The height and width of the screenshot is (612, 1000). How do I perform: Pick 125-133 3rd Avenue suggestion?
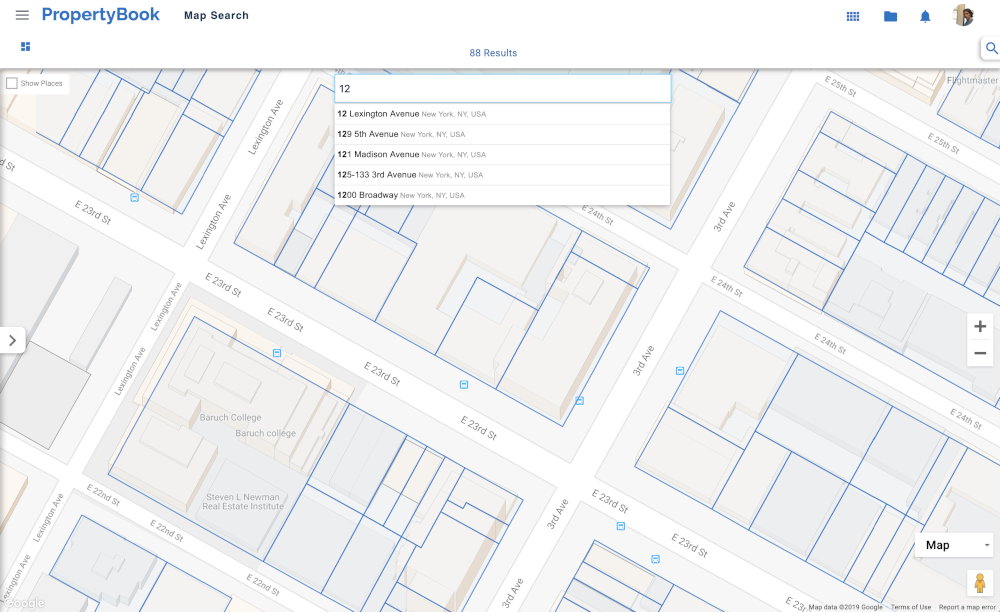click(x=503, y=175)
